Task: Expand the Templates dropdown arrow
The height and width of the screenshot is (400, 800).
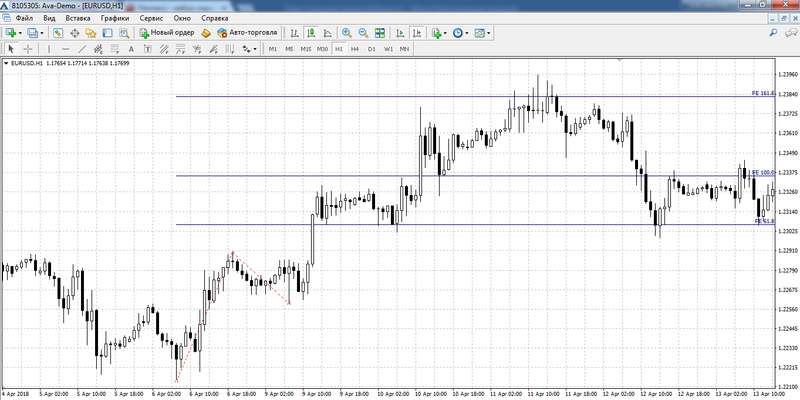Action: tap(489, 33)
